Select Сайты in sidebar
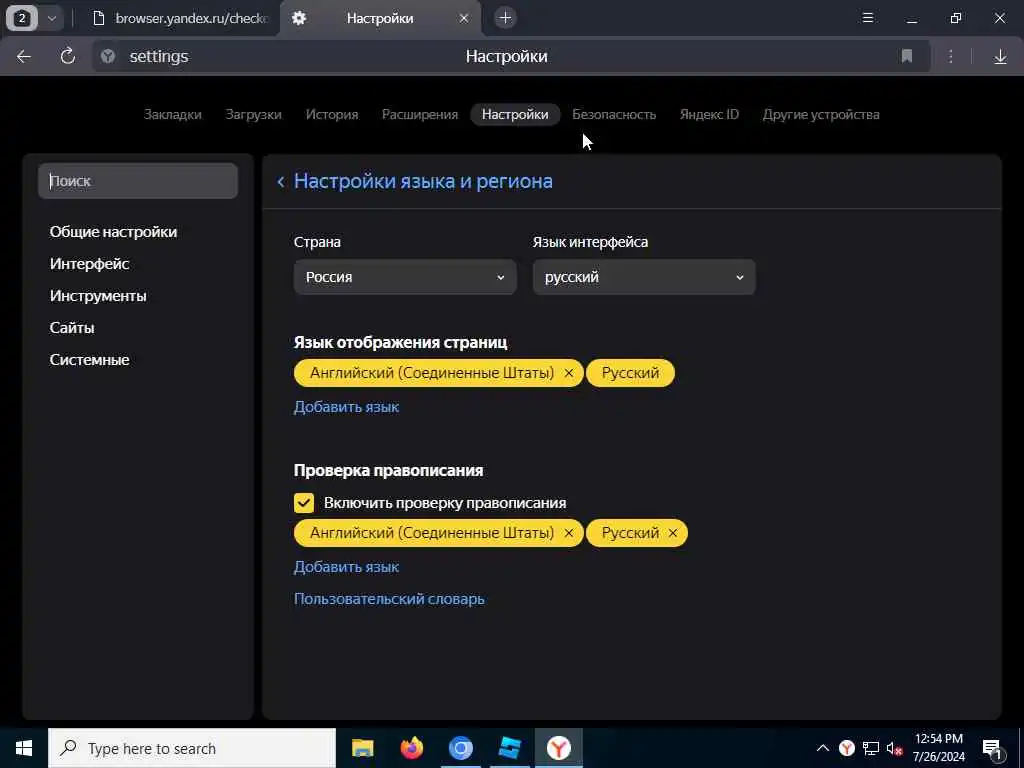This screenshot has width=1024, height=768. click(x=72, y=328)
